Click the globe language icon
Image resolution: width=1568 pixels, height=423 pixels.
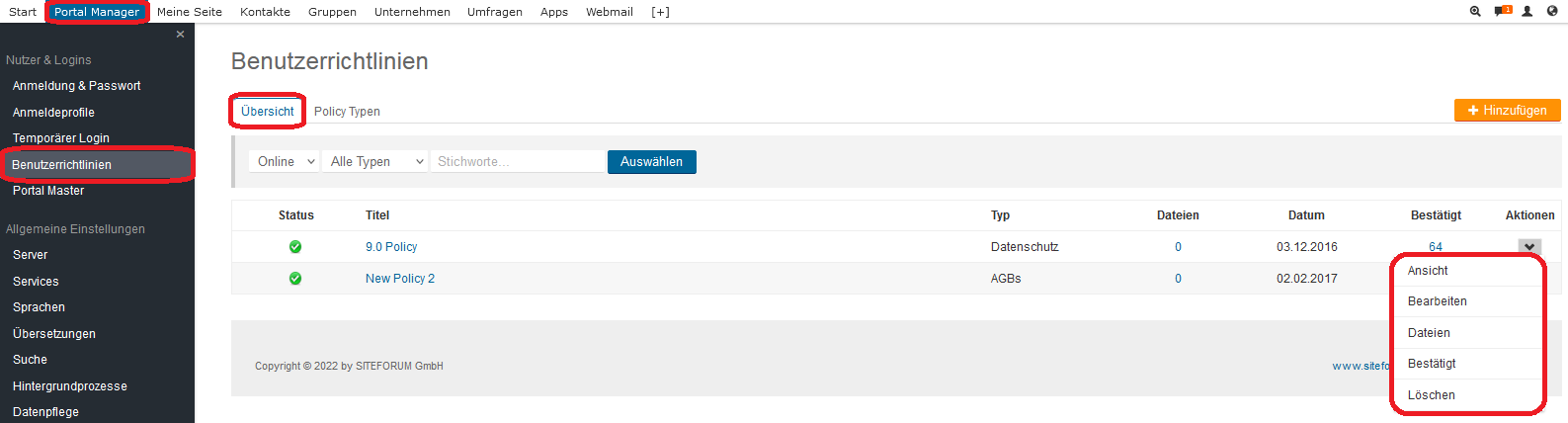click(x=1552, y=12)
